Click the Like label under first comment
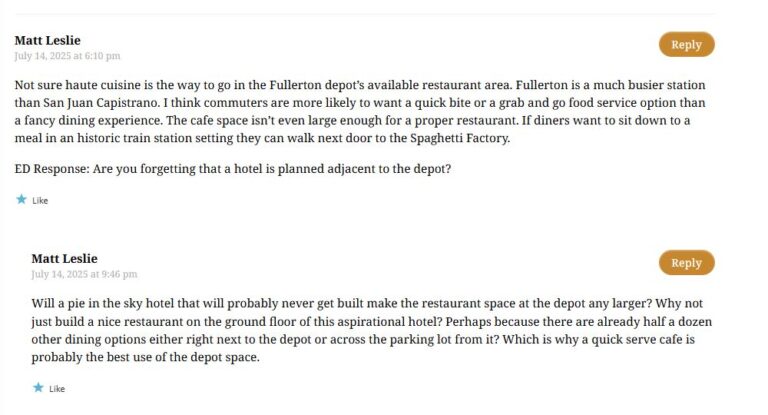 pos(40,200)
